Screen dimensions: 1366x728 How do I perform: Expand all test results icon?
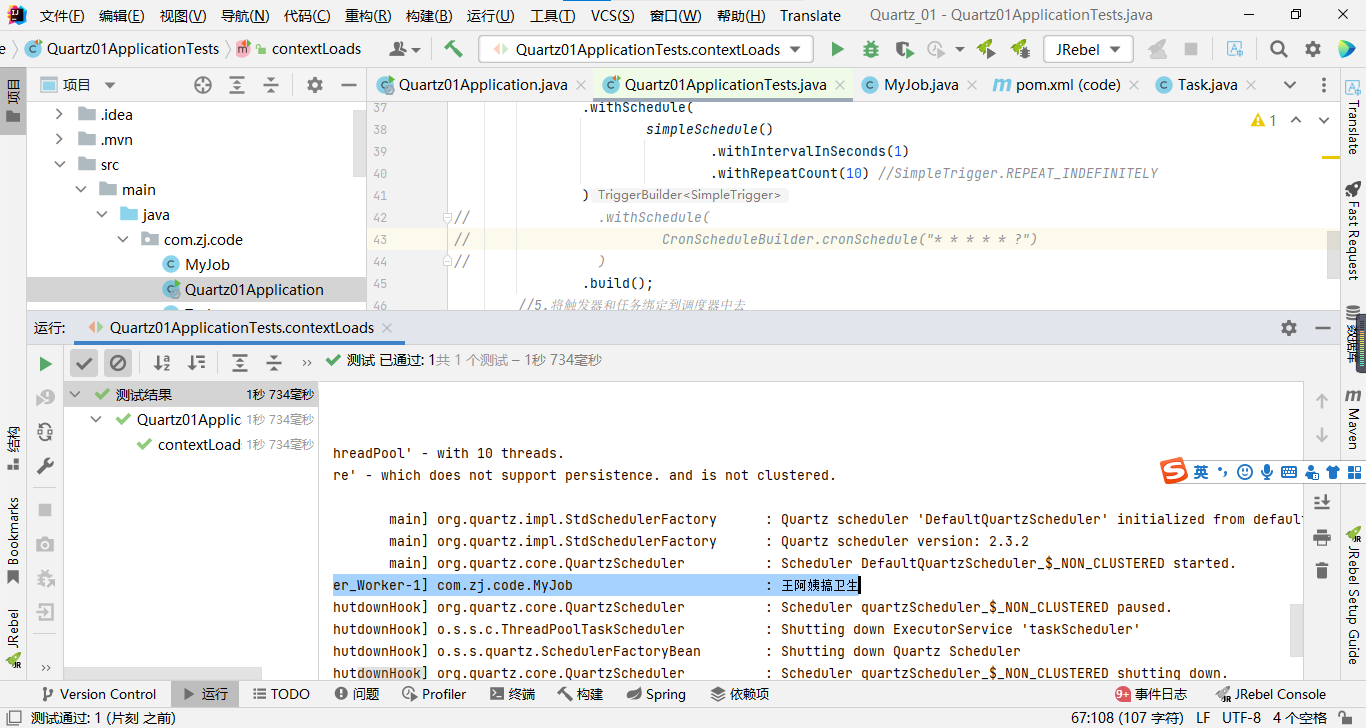pyautogui.click(x=240, y=362)
